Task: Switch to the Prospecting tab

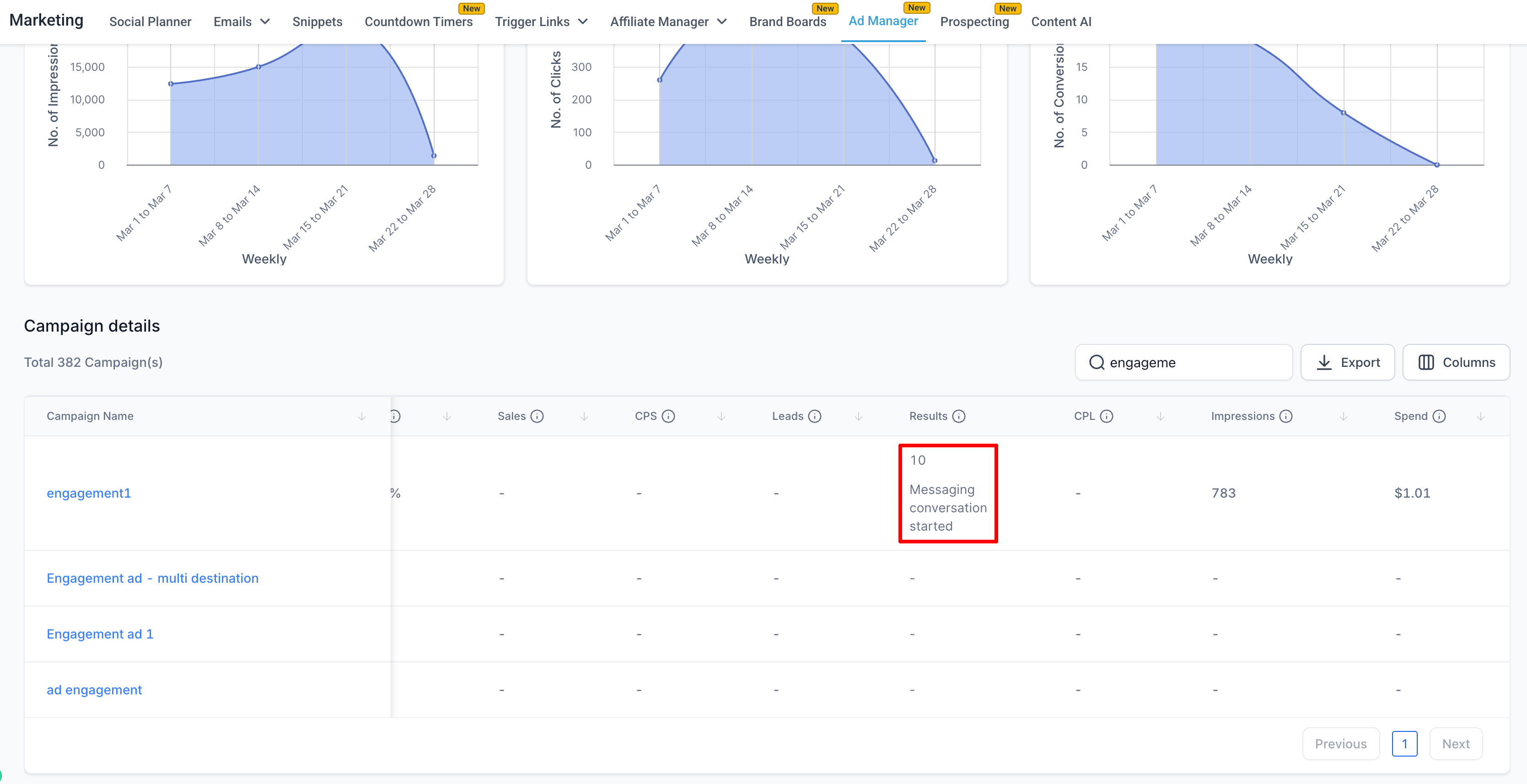Action: point(974,22)
